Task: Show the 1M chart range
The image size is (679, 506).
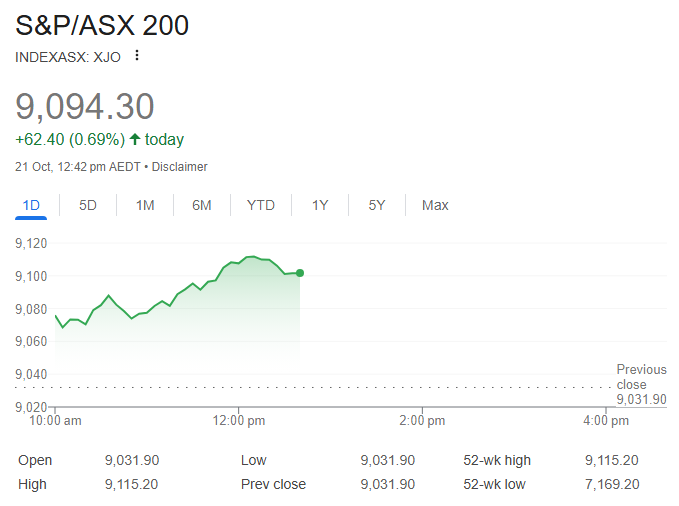Action: point(145,205)
